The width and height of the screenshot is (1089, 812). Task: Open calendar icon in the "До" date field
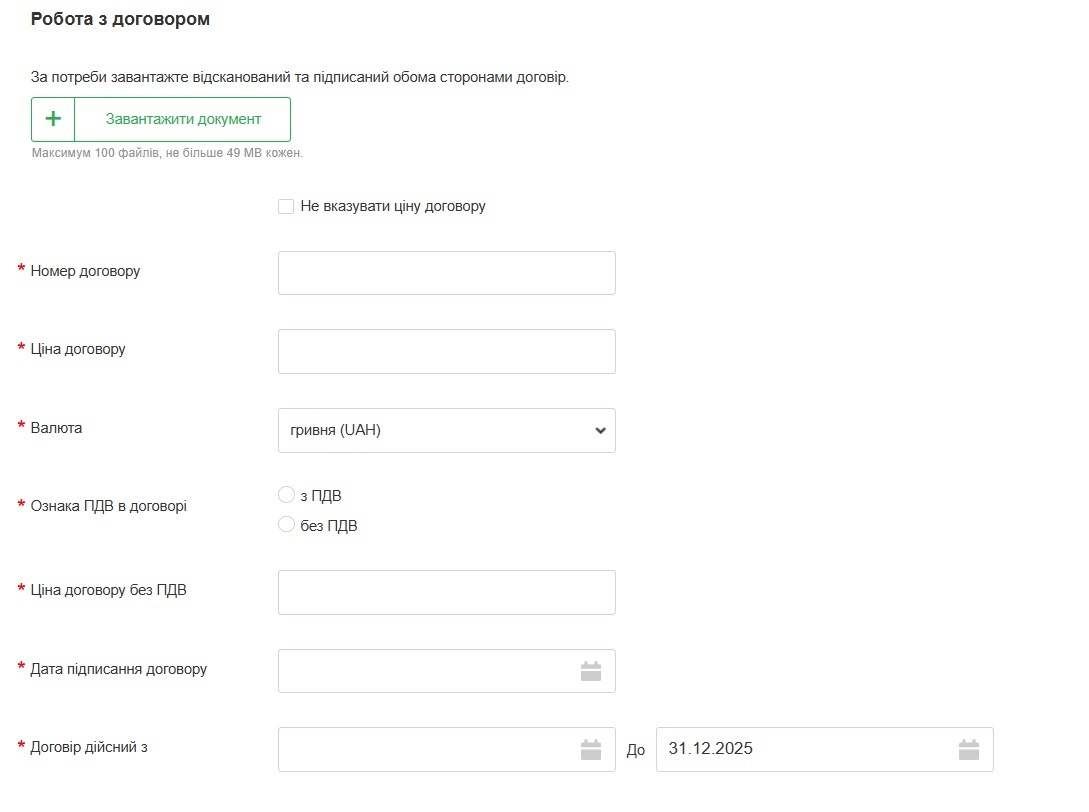point(968,749)
